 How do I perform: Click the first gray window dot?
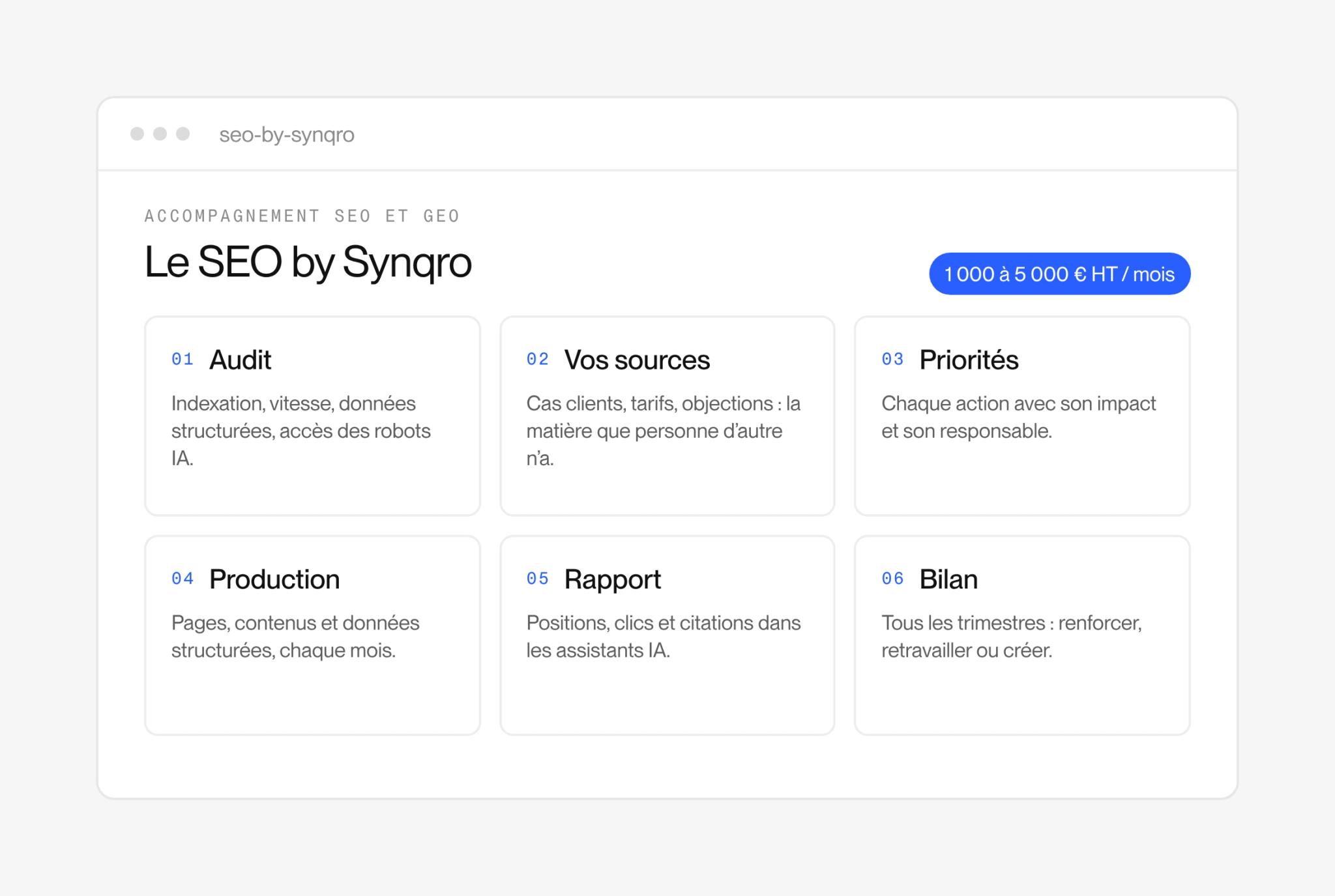coord(137,134)
